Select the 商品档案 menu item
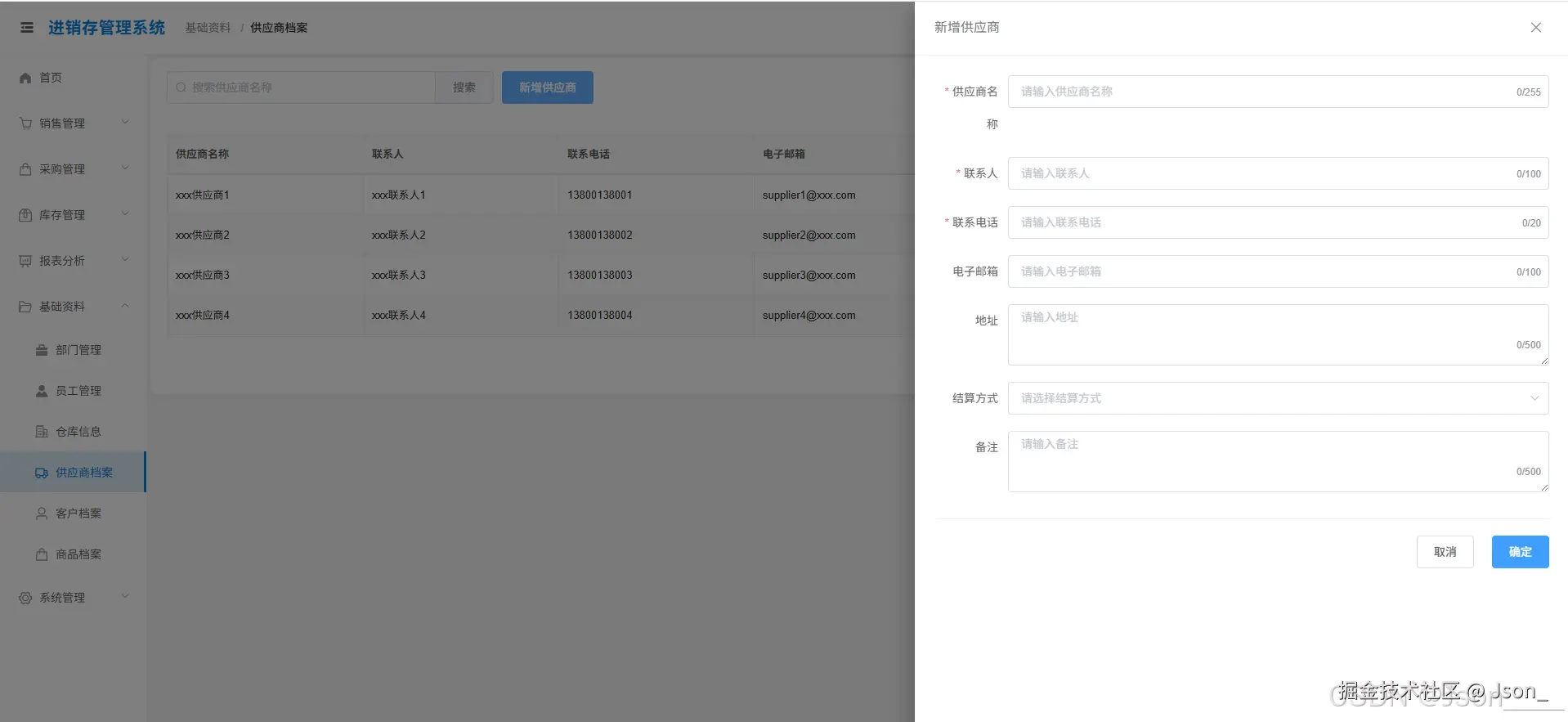 pos(74,554)
